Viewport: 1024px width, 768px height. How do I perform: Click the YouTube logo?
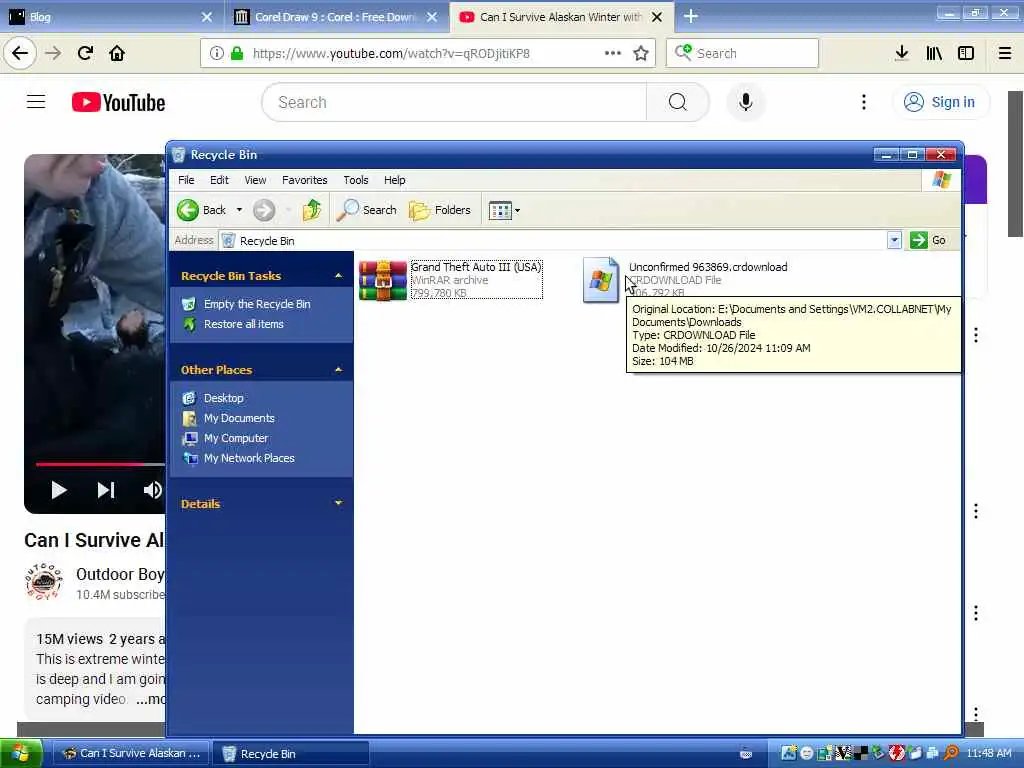click(x=118, y=103)
